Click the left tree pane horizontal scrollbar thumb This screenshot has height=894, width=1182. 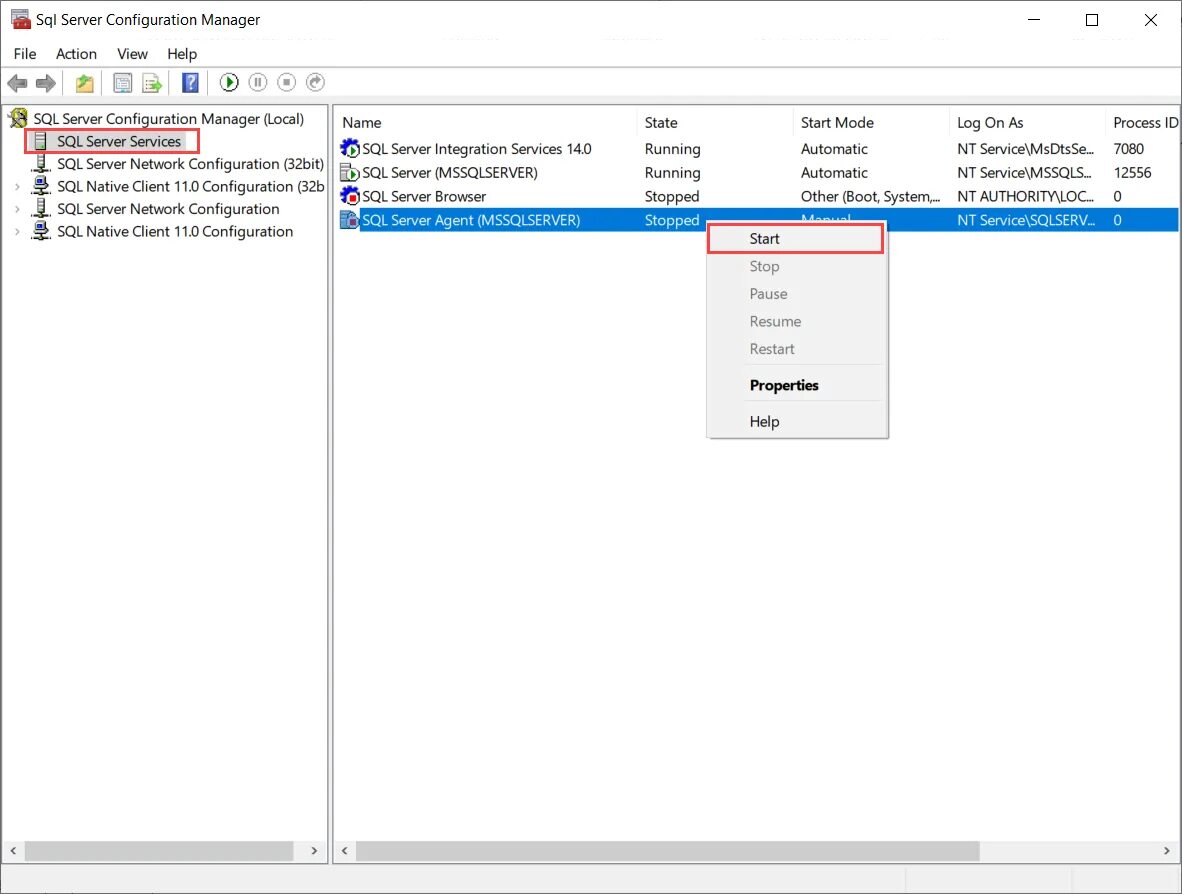[x=159, y=851]
